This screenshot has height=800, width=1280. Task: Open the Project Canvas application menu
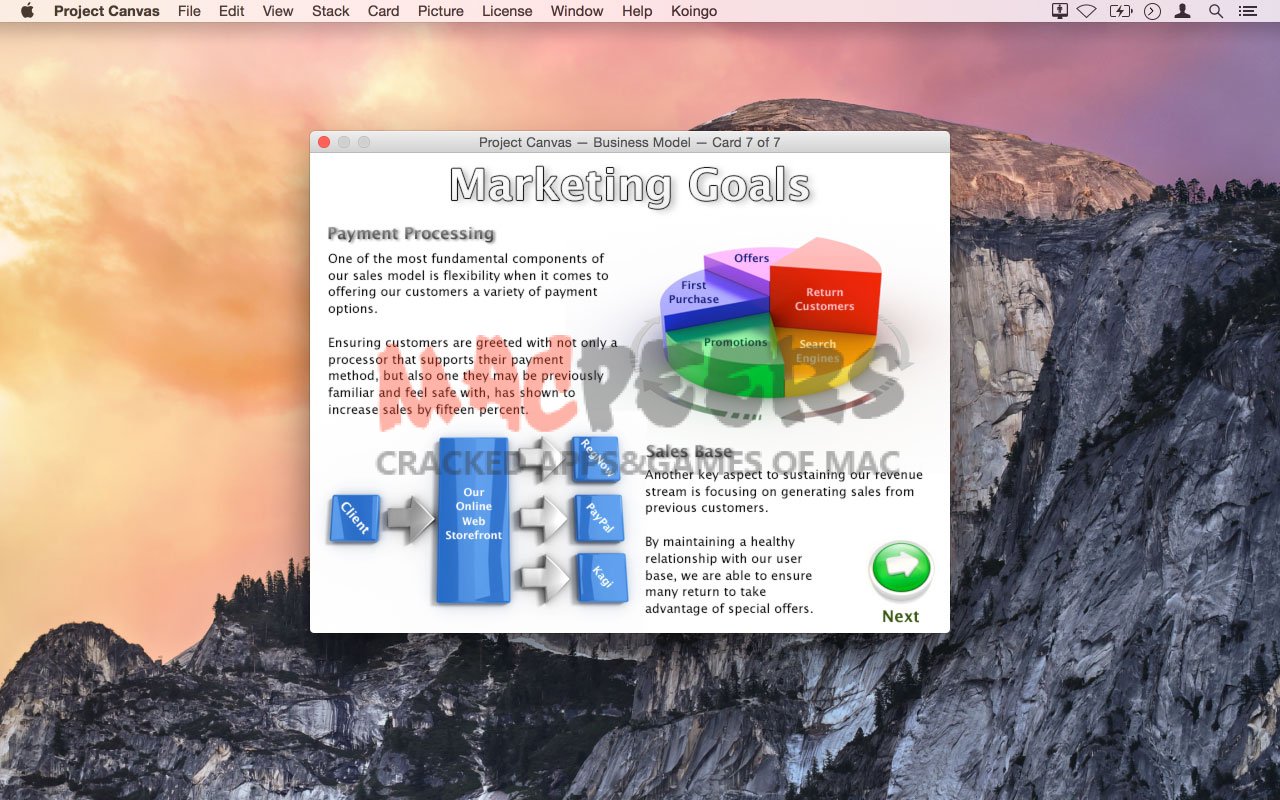tap(107, 11)
